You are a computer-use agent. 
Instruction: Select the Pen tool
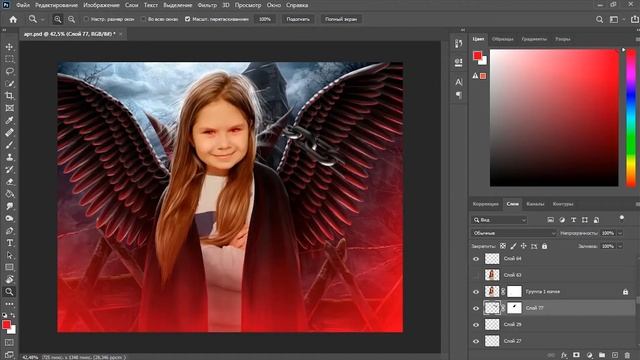click(x=9, y=231)
